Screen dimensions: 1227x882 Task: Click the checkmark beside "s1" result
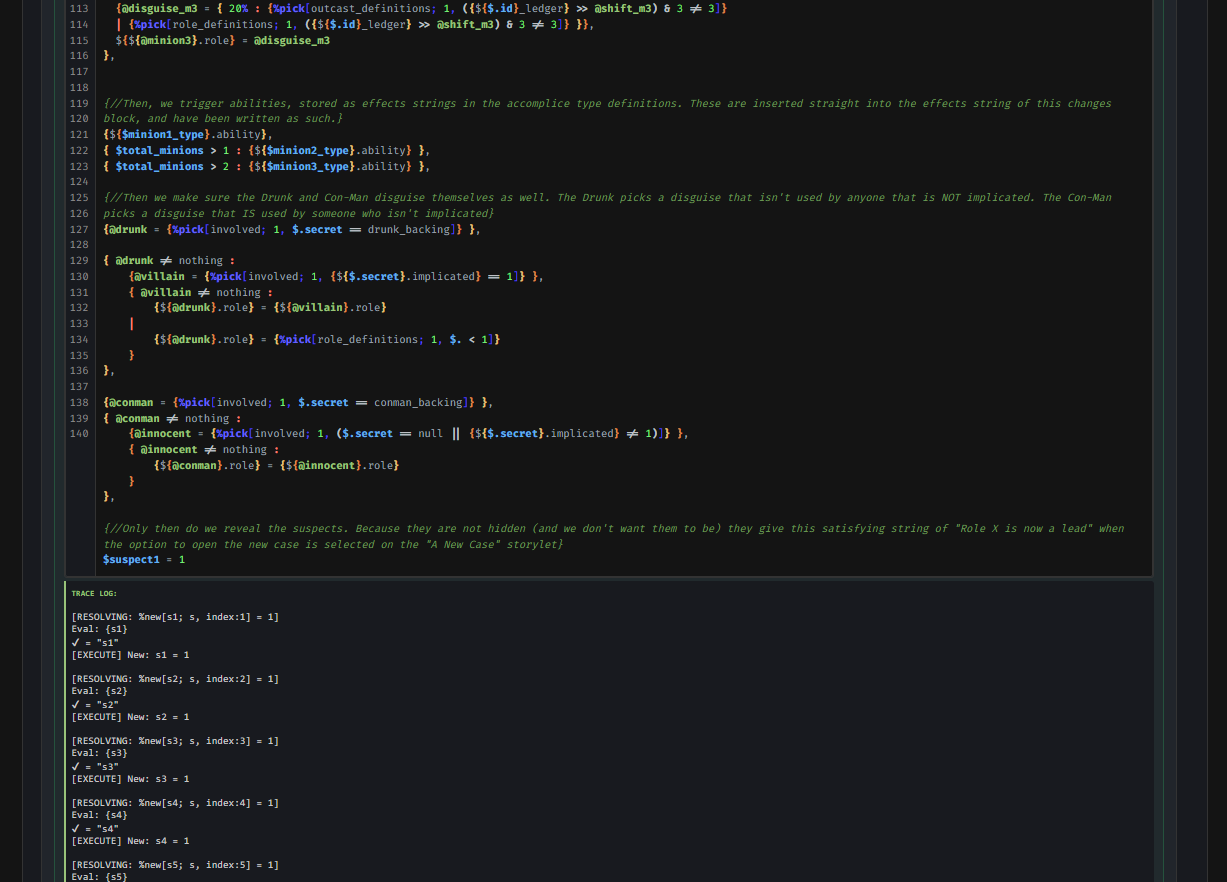pyautogui.click(x=76, y=642)
